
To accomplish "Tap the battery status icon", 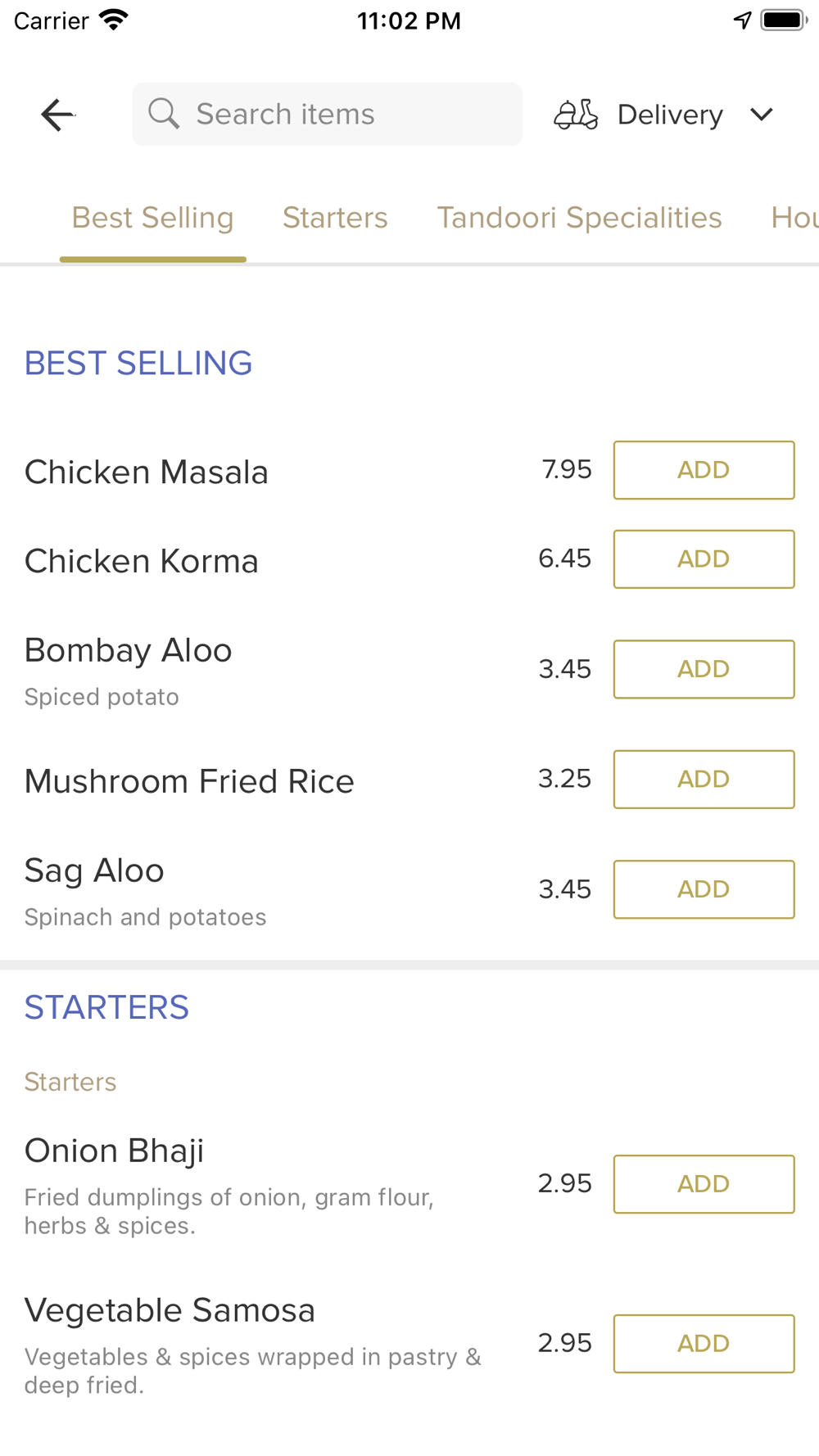I will [x=785, y=20].
